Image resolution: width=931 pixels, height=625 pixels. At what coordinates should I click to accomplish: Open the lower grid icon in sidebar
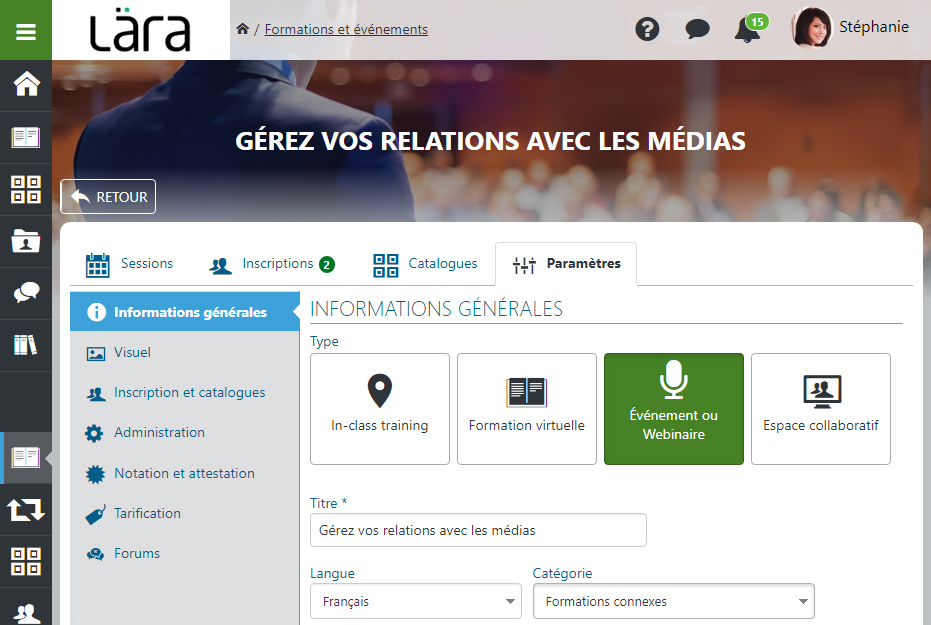(x=26, y=561)
